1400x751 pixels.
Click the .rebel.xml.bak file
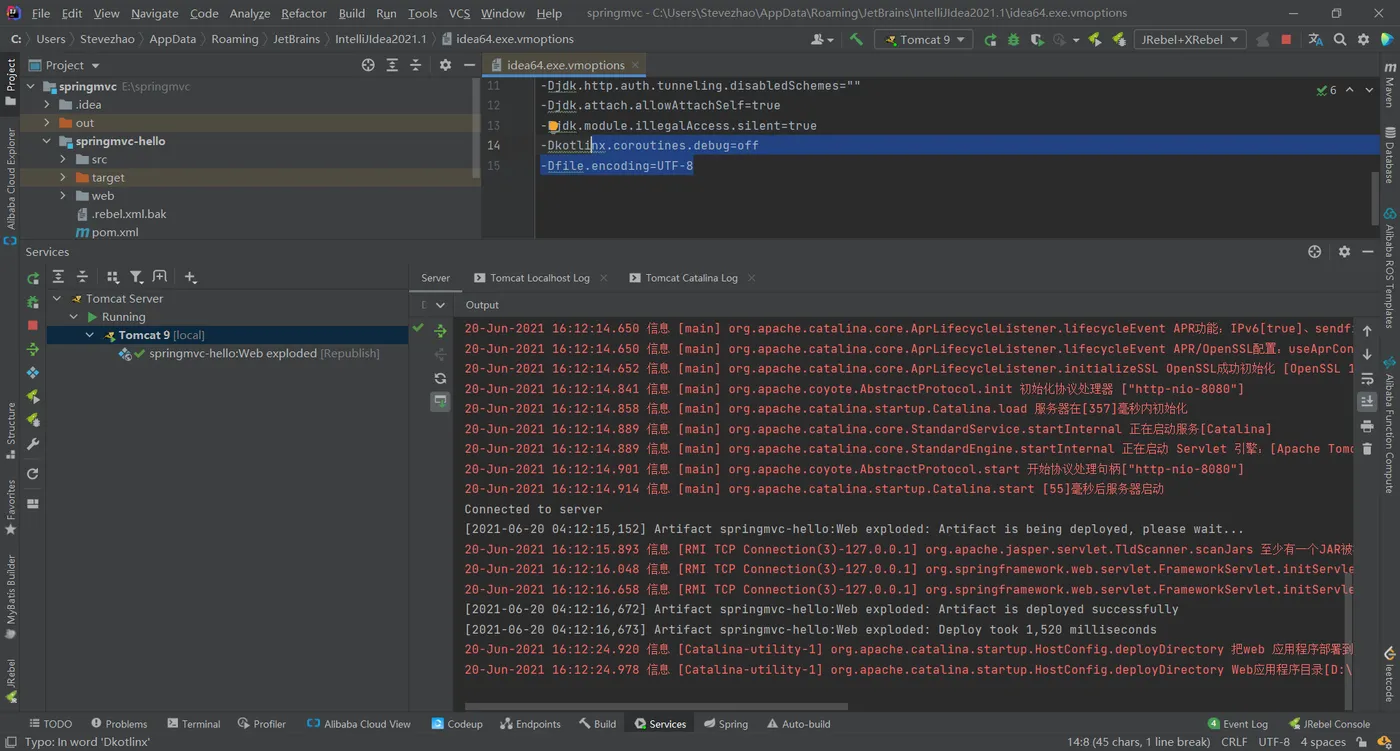point(121,214)
